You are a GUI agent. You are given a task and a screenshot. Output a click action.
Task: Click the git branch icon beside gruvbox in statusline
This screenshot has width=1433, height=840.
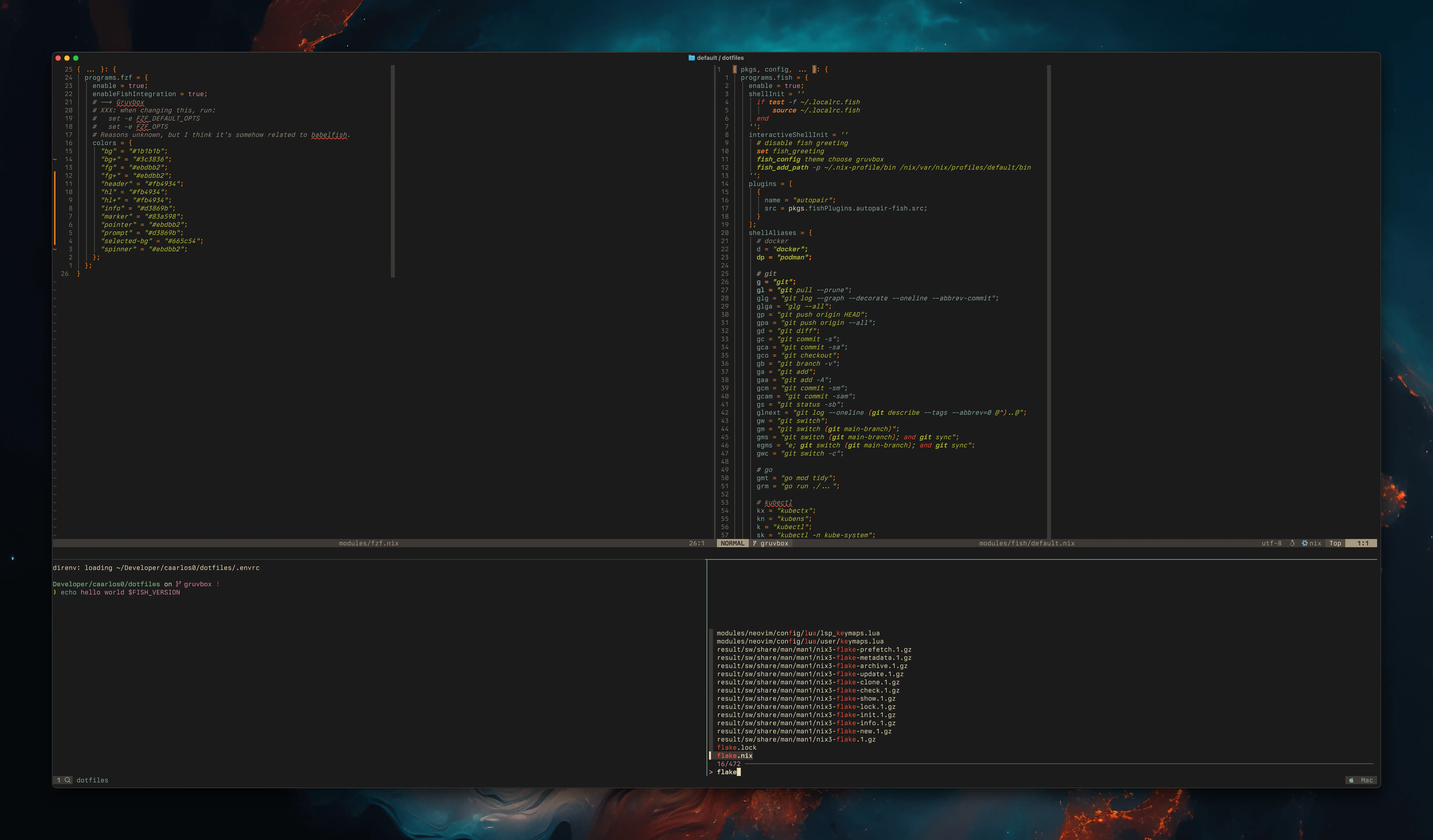(755, 543)
